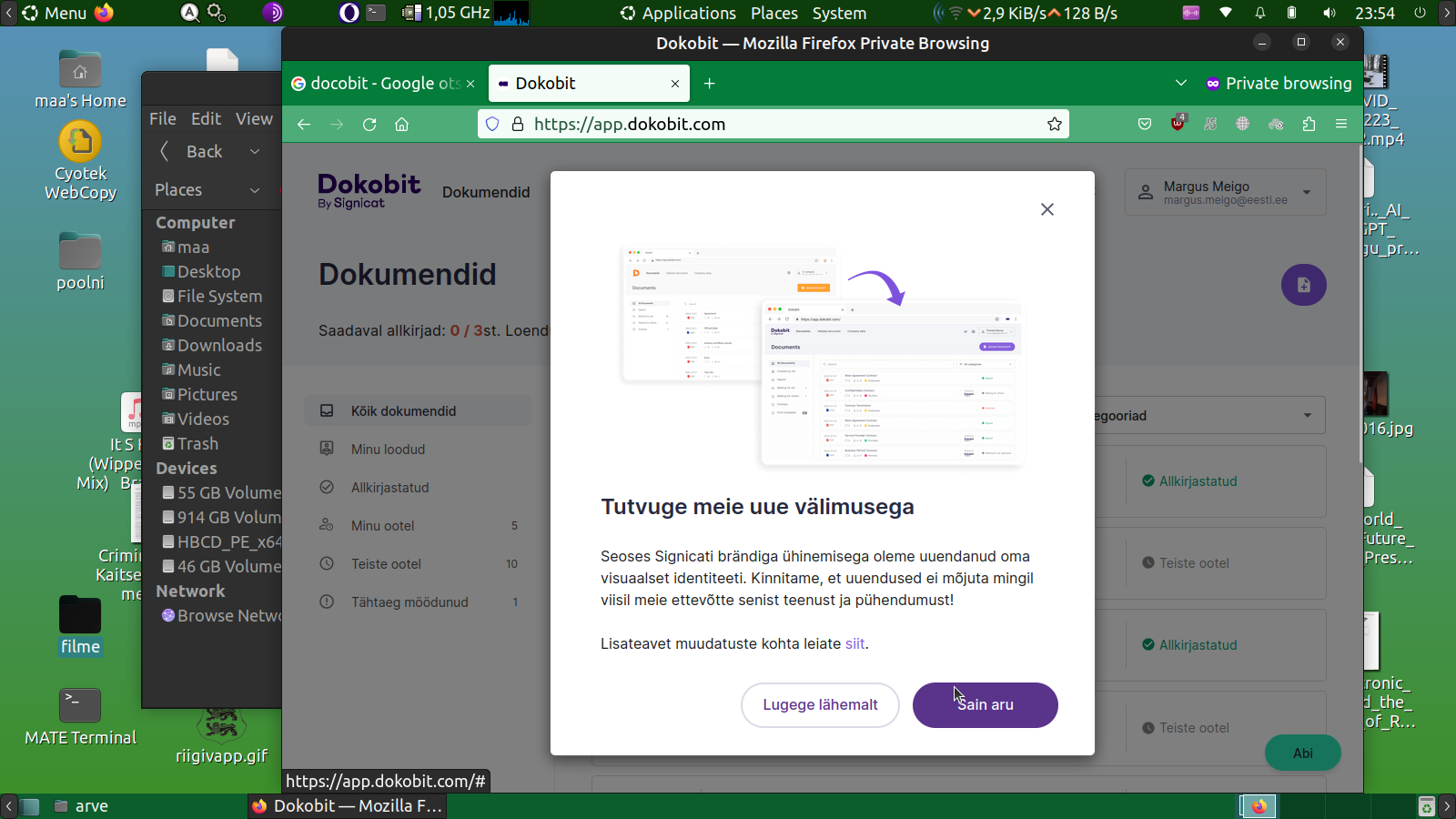Open Cyotek WebCopy desktop icon
The image size is (1456, 819).
click(x=80, y=162)
